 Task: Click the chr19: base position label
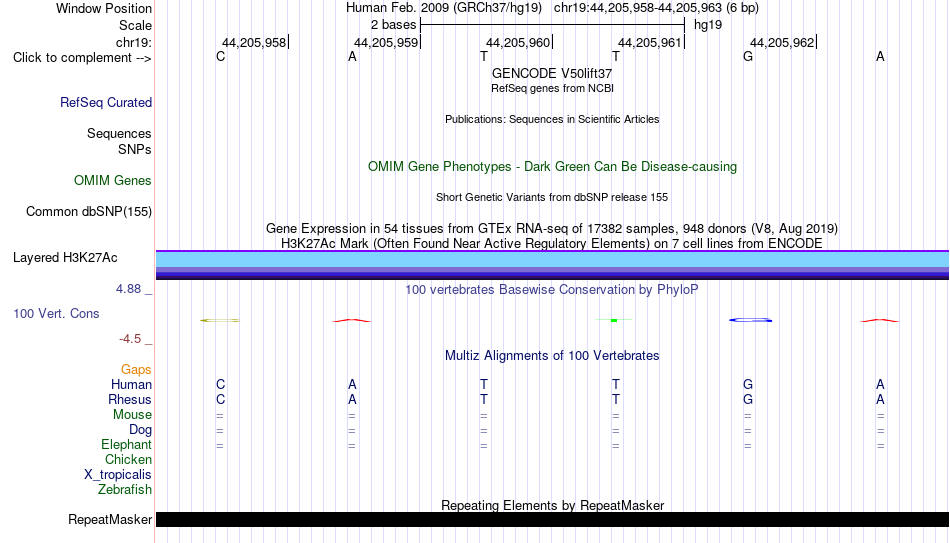pos(134,42)
